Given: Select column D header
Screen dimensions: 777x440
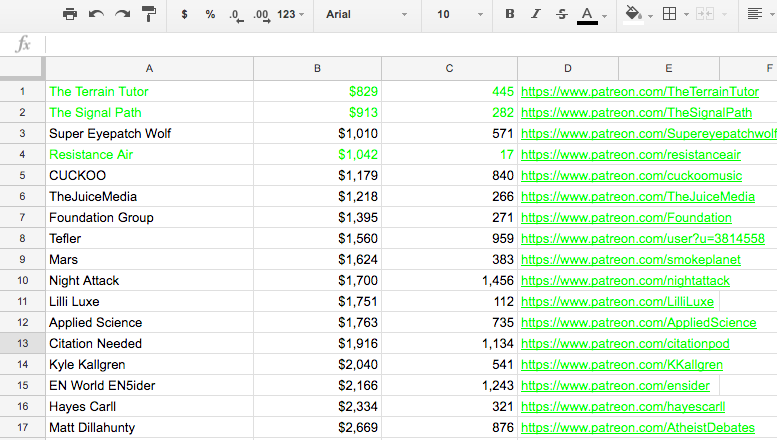Looking at the screenshot, I should coord(568,68).
